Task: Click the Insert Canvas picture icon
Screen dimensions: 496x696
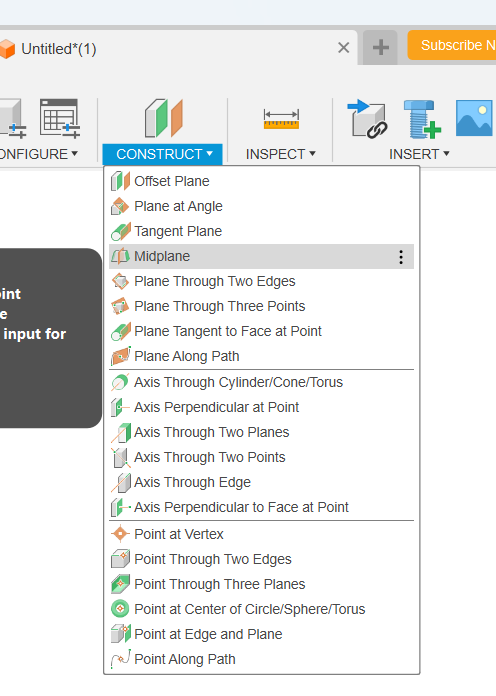Action: pyautogui.click(x=475, y=118)
